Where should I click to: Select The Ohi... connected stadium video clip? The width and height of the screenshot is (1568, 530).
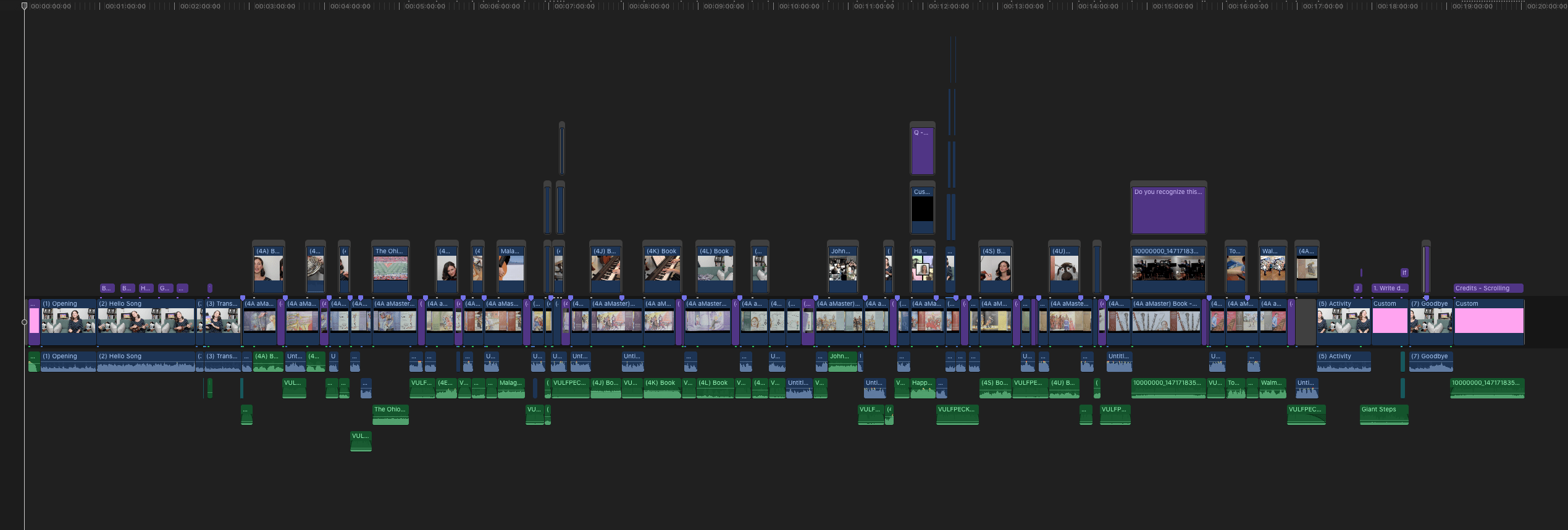point(390,269)
